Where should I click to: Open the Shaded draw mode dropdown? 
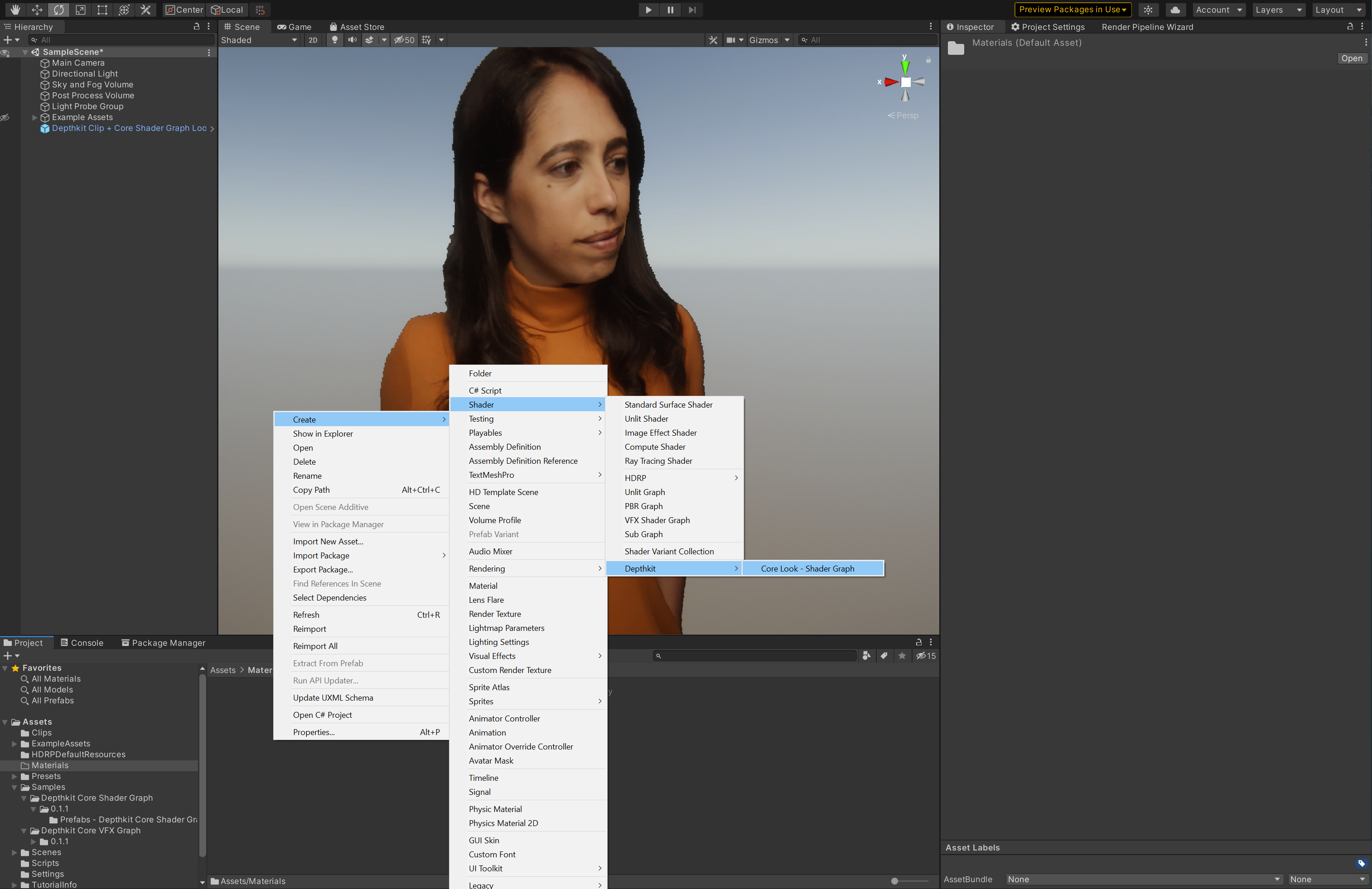(260, 40)
